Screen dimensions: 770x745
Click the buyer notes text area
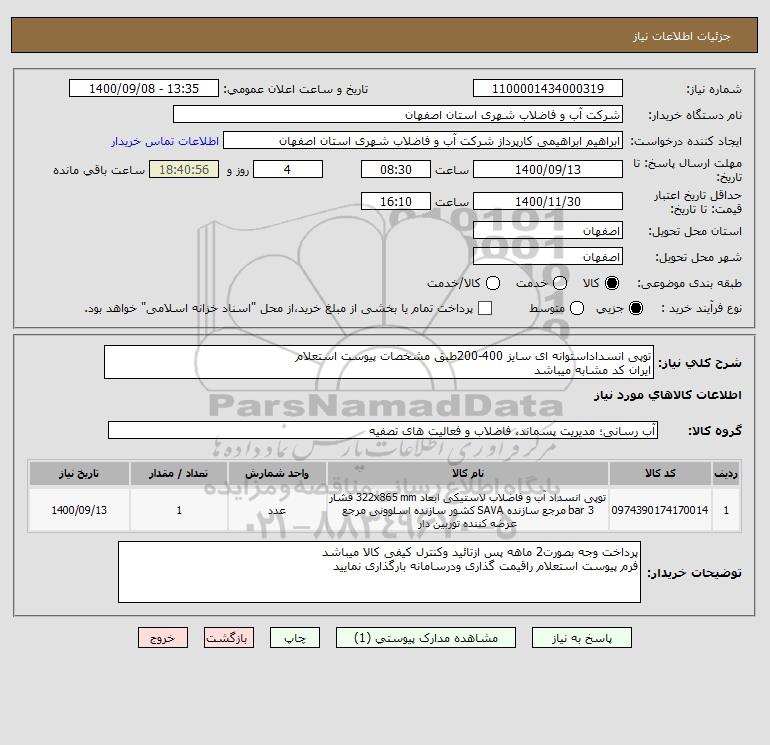379,572
